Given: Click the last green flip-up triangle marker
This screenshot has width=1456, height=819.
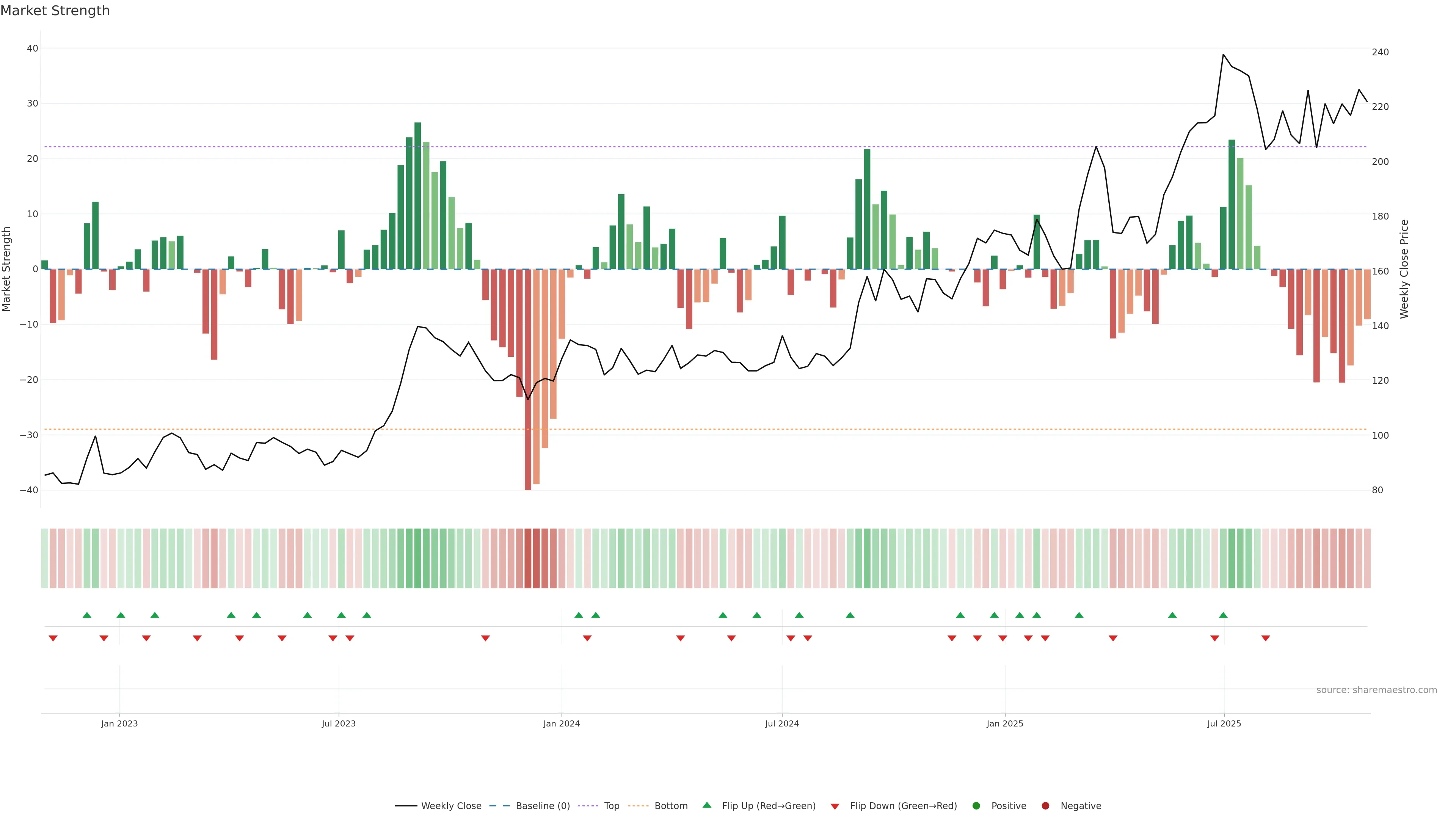Looking at the screenshot, I should click(1223, 615).
